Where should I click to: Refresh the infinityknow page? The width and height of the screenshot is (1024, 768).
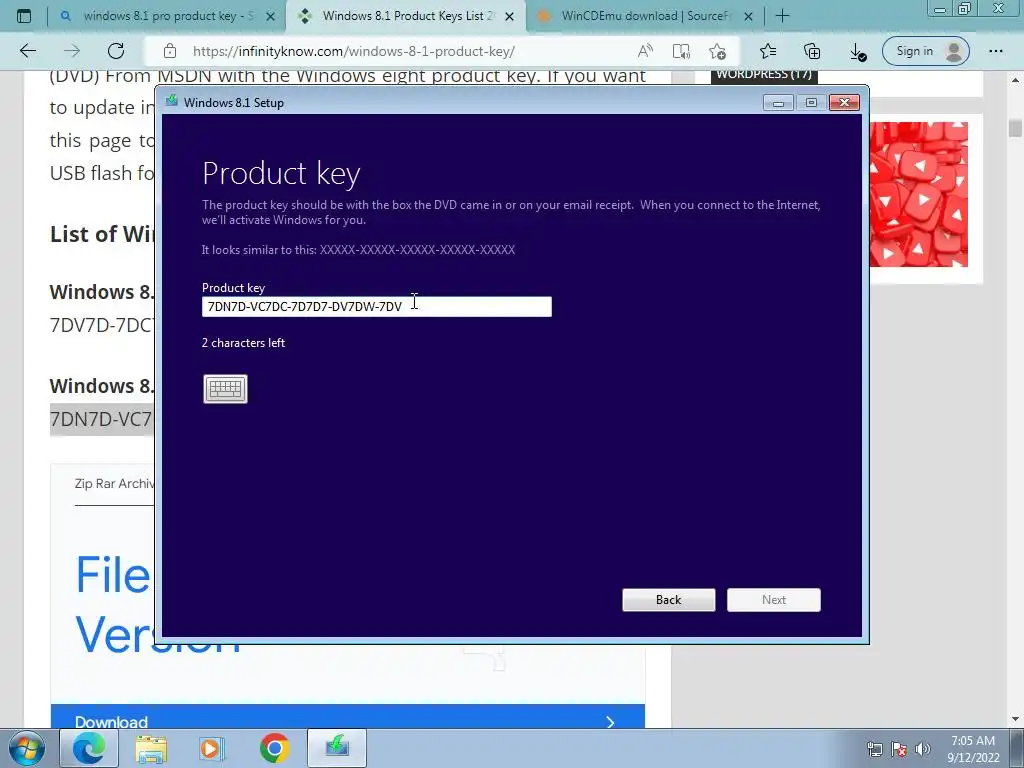coord(116,51)
